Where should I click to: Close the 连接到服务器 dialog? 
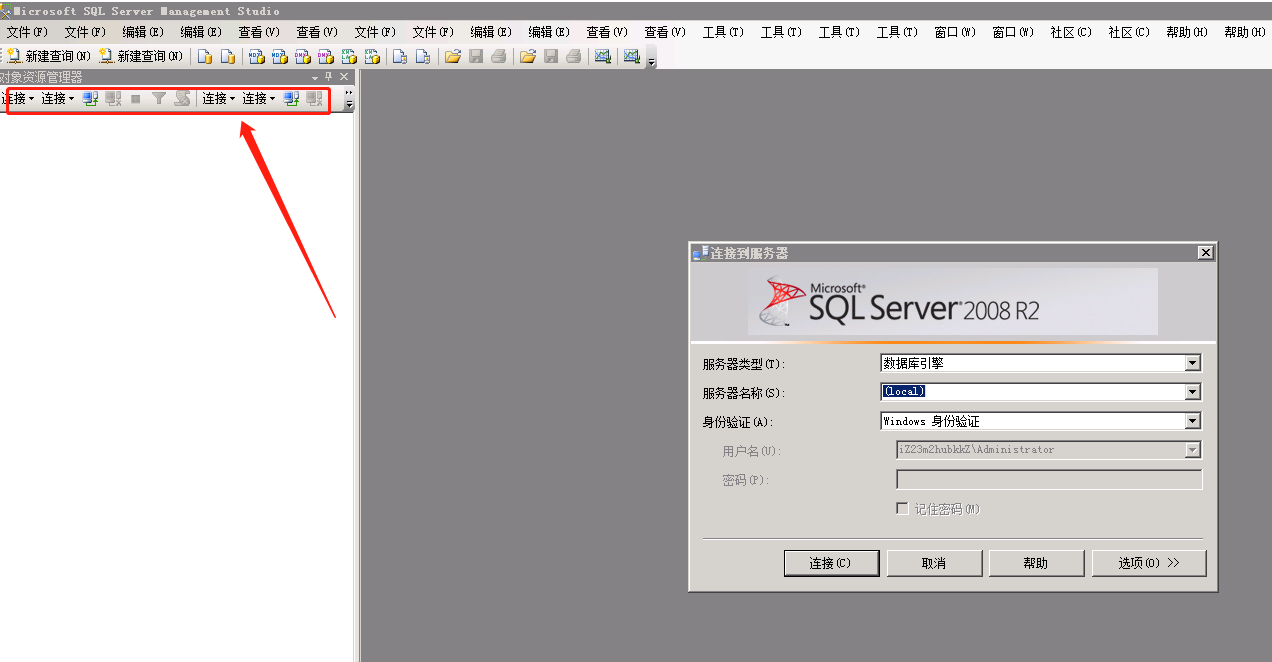point(1205,253)
